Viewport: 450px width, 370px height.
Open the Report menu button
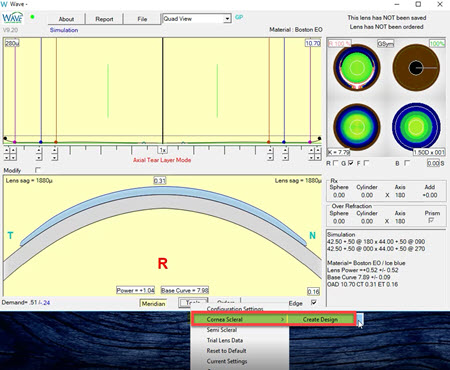[104, 19]
